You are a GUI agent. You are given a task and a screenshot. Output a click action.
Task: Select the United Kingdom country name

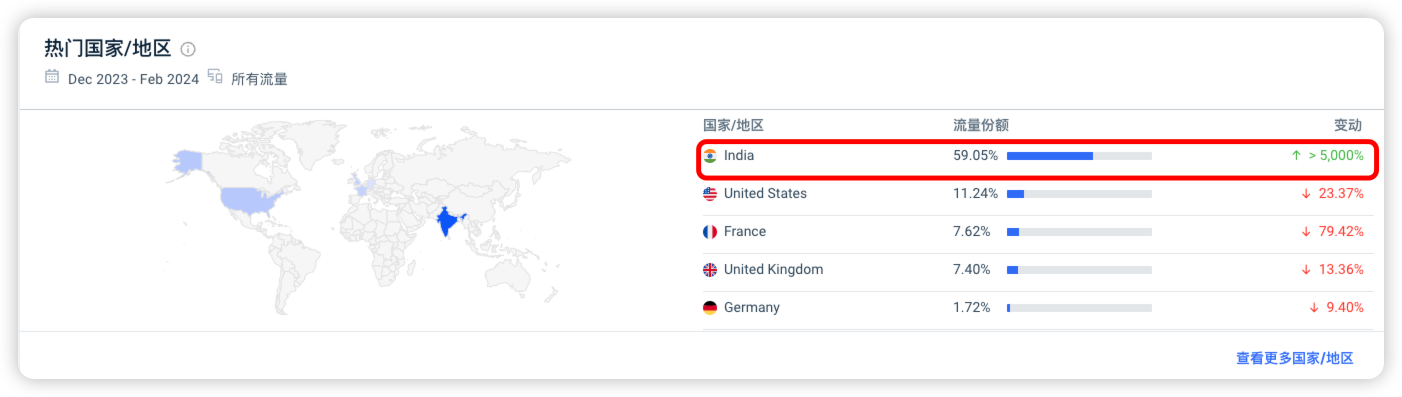774,270
